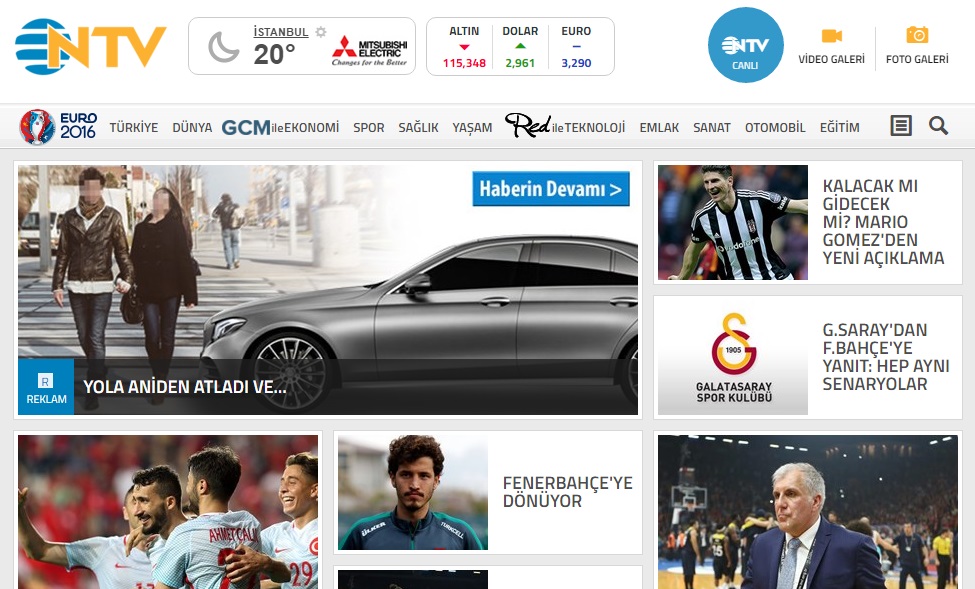
Task: Open the Emlak menu section
Action: click(x=659, y=128)
